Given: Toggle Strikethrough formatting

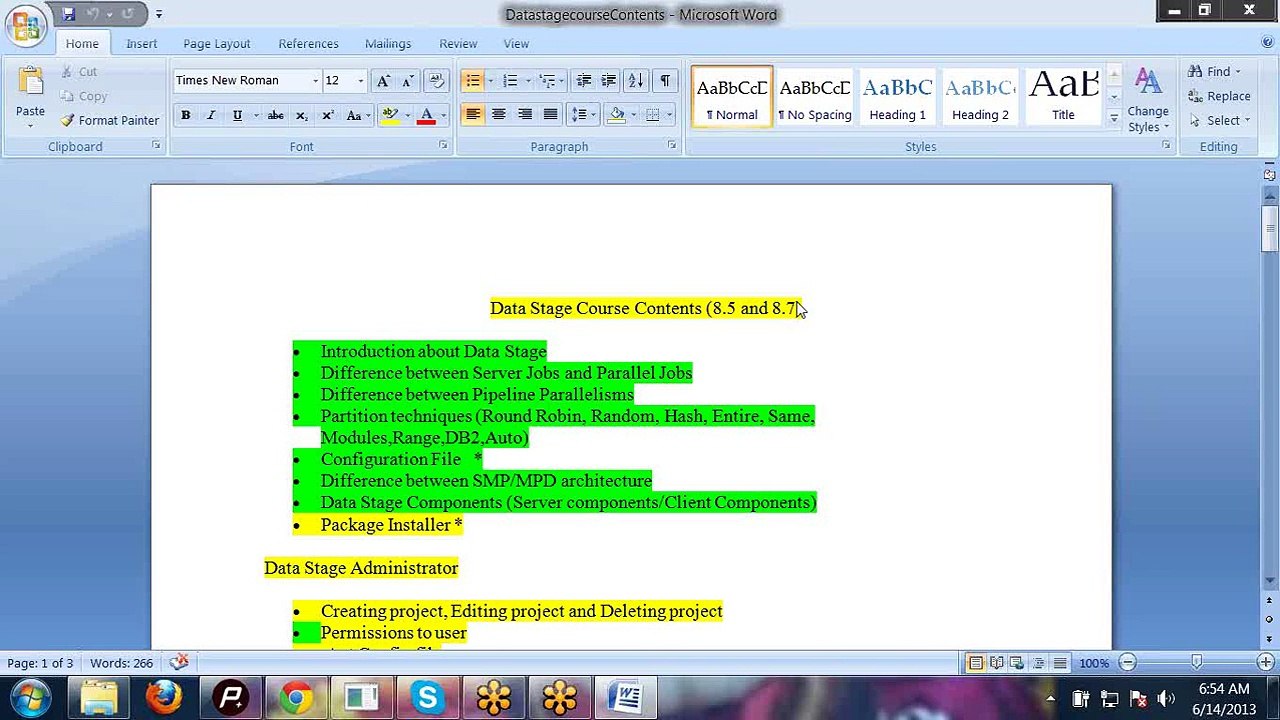Looking at the screenshot, I should (275, 115).
